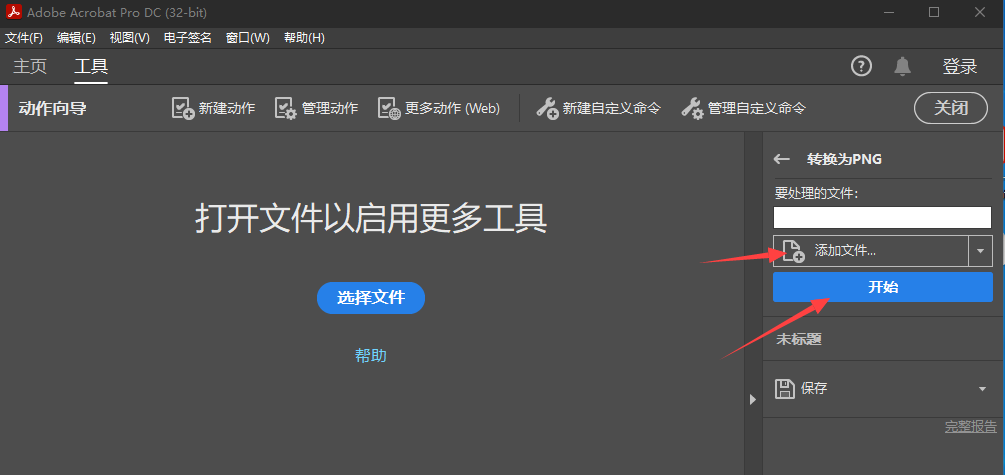The height and width of the screenshot is (475, 1005).
Task: Open the 电子签名 menu
Action: tap(188, 38)
